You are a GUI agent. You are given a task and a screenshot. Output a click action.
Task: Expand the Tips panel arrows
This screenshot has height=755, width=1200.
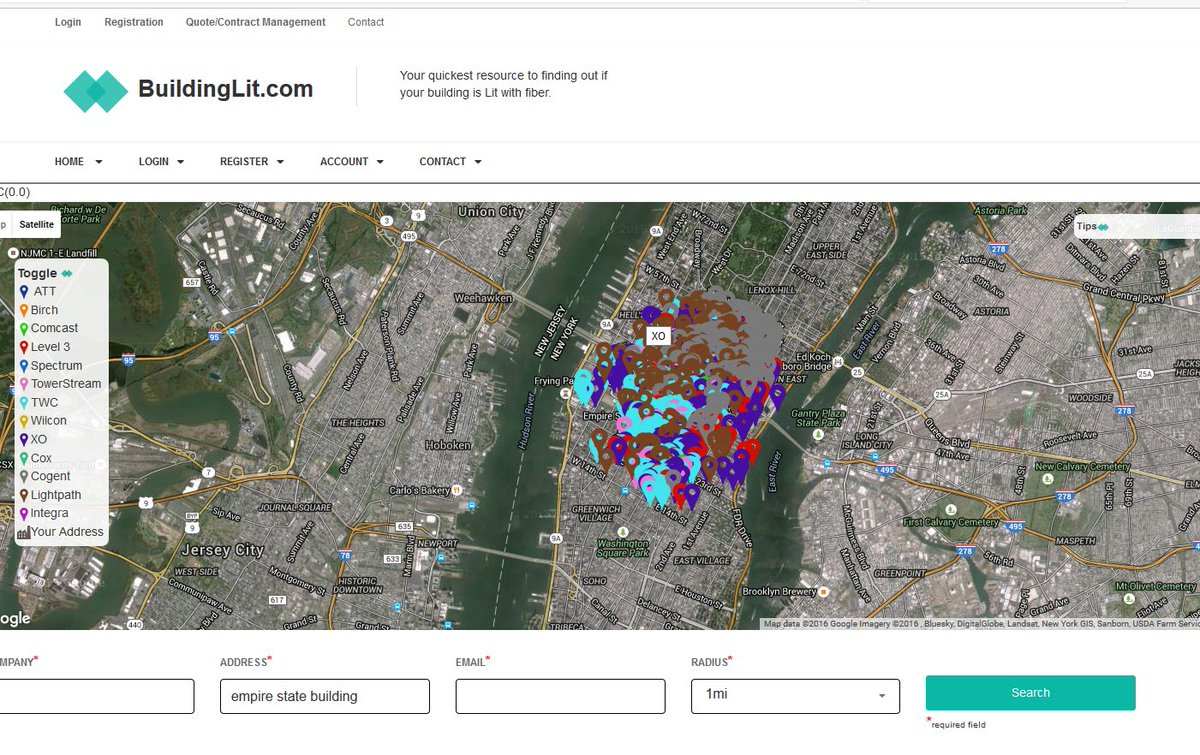[1103, 227]
